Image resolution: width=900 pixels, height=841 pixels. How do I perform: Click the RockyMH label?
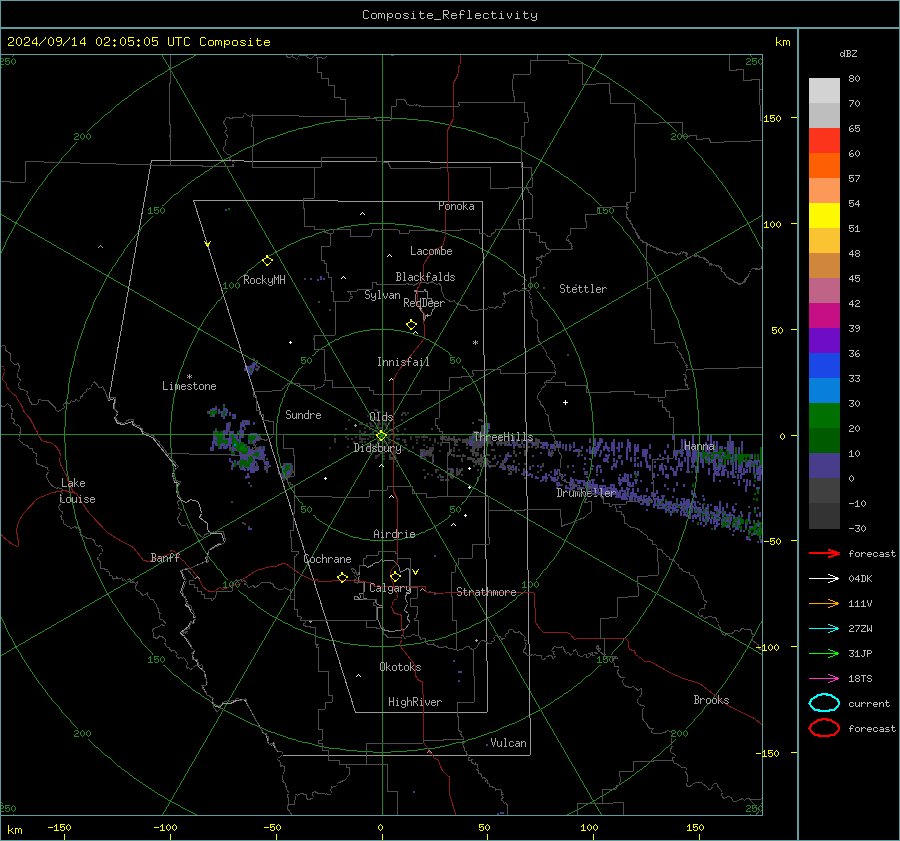(264, 280)
